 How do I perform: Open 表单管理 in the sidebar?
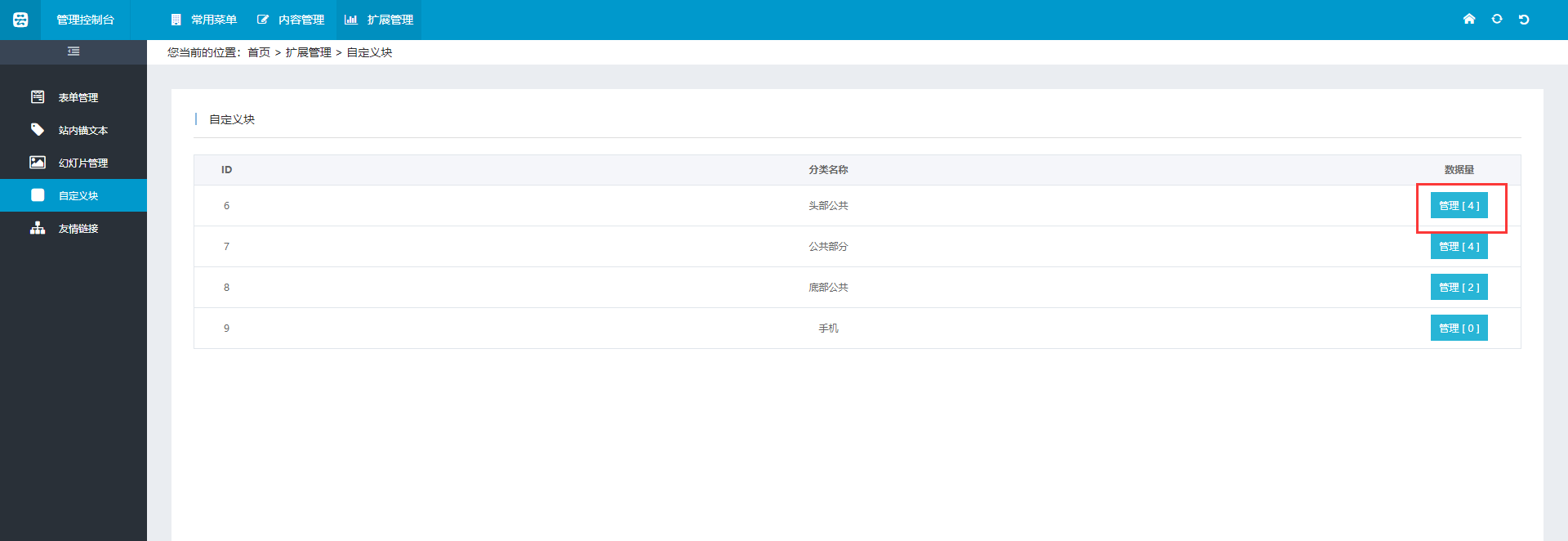tap(73, 97)
